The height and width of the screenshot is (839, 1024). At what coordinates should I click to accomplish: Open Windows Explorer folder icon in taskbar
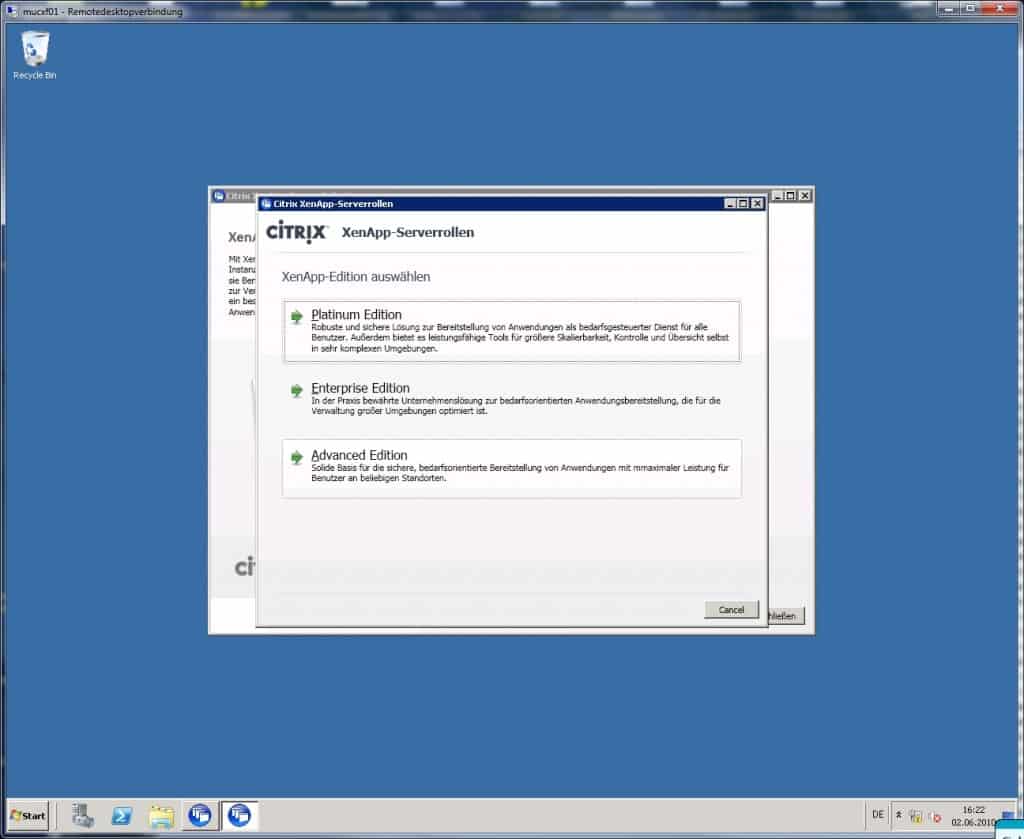(161, 815)
